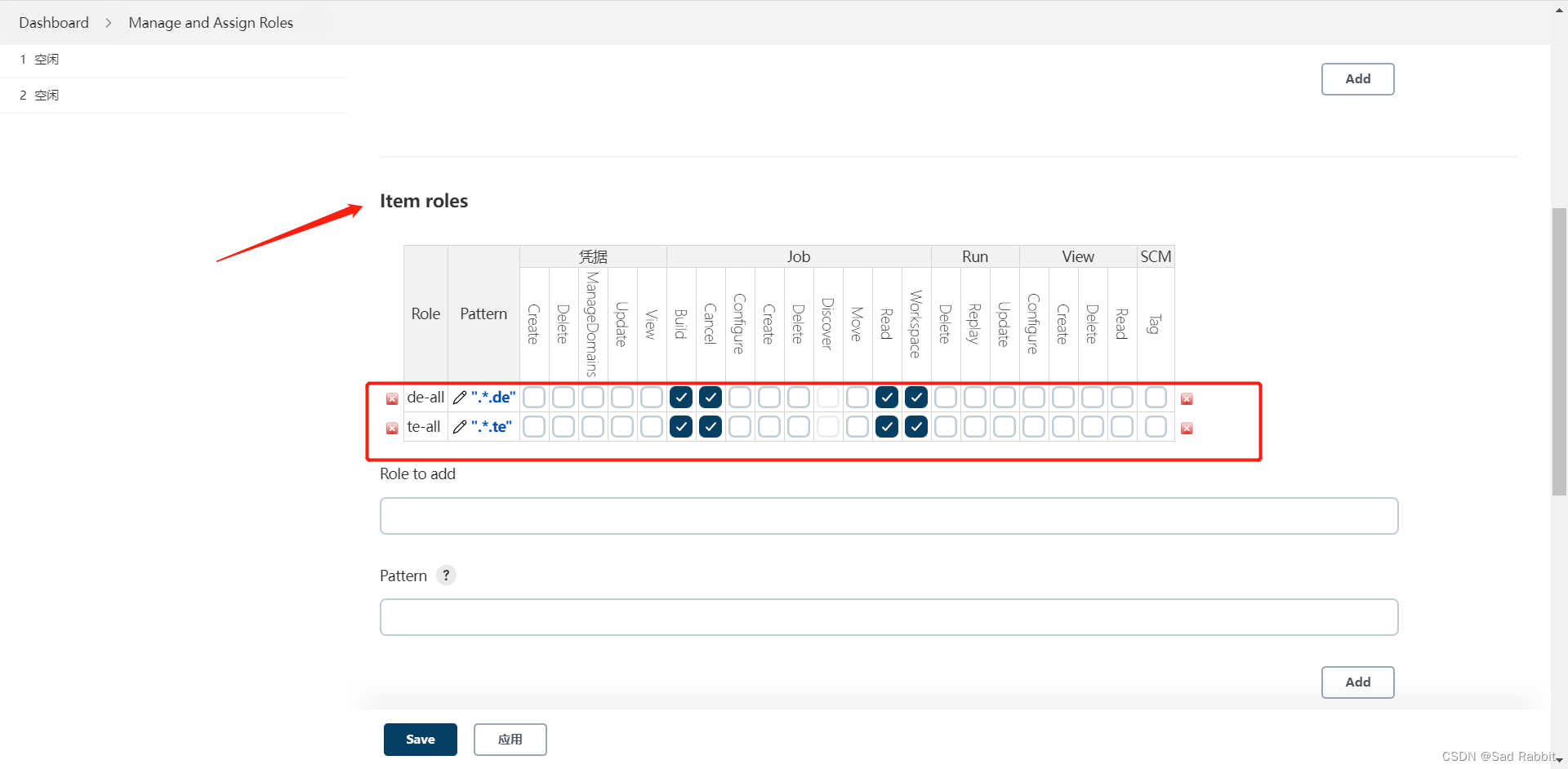Edit the de-all pattern pencil icon
This screenshot has height=769, width=1568.
click(x=460, y=398)
